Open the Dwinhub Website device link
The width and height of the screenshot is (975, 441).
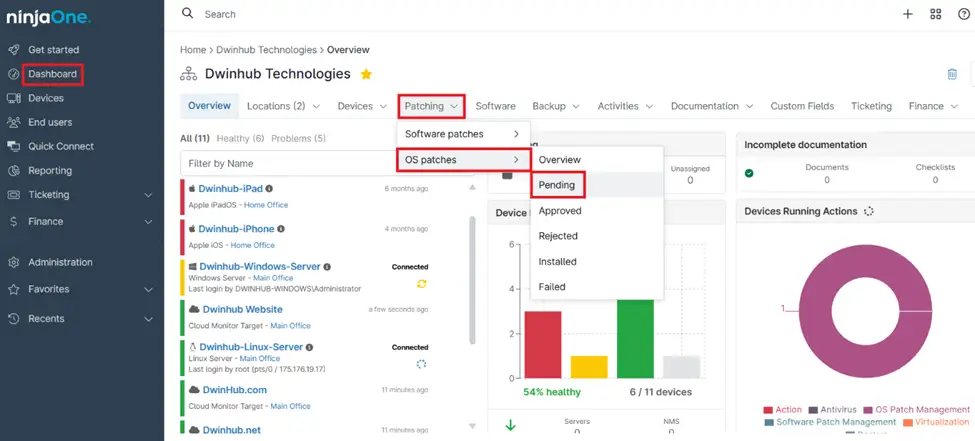point(243,309)
